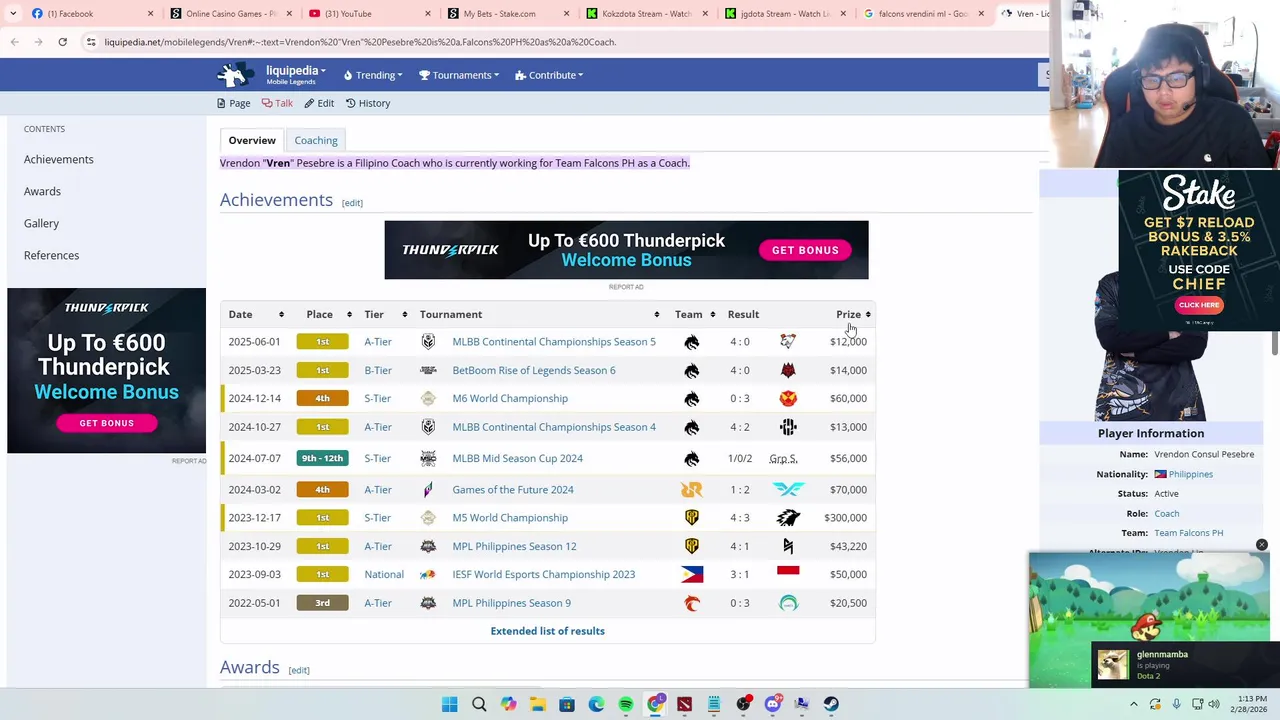1280x720 pixels.
Task: Click edit link next to Achievements heading
Action: 352,203
